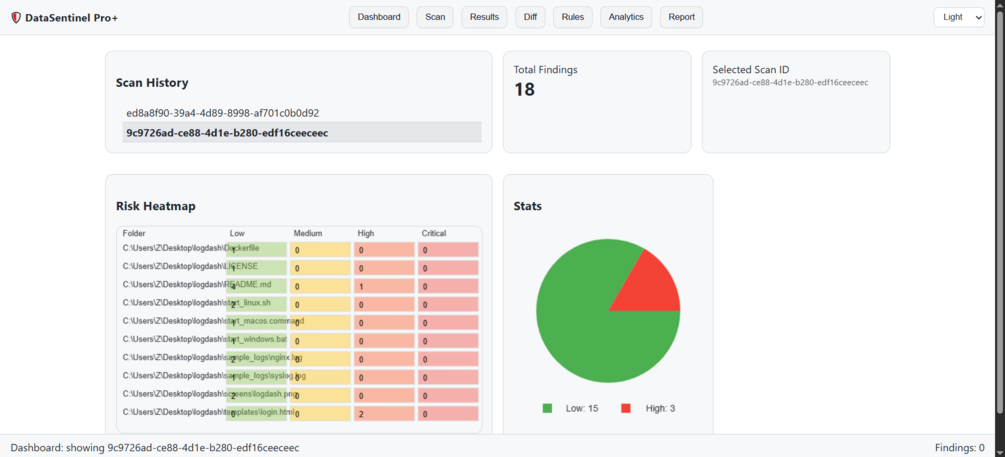Screen dimensions: 1005x457
Task: Go to the Scan page
Action: click(435, 17)
